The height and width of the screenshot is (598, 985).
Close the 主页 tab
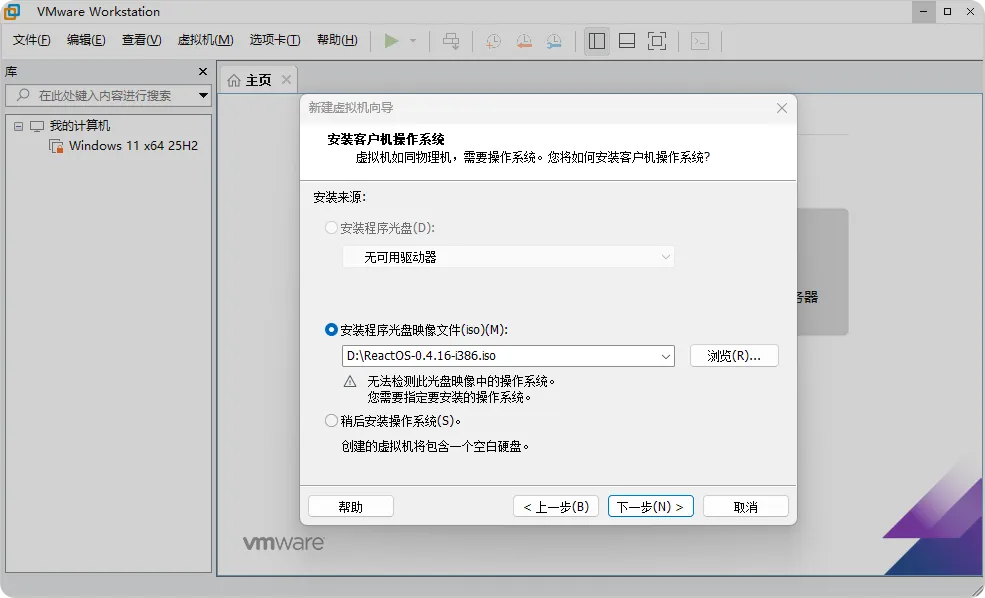click(286, 79)
